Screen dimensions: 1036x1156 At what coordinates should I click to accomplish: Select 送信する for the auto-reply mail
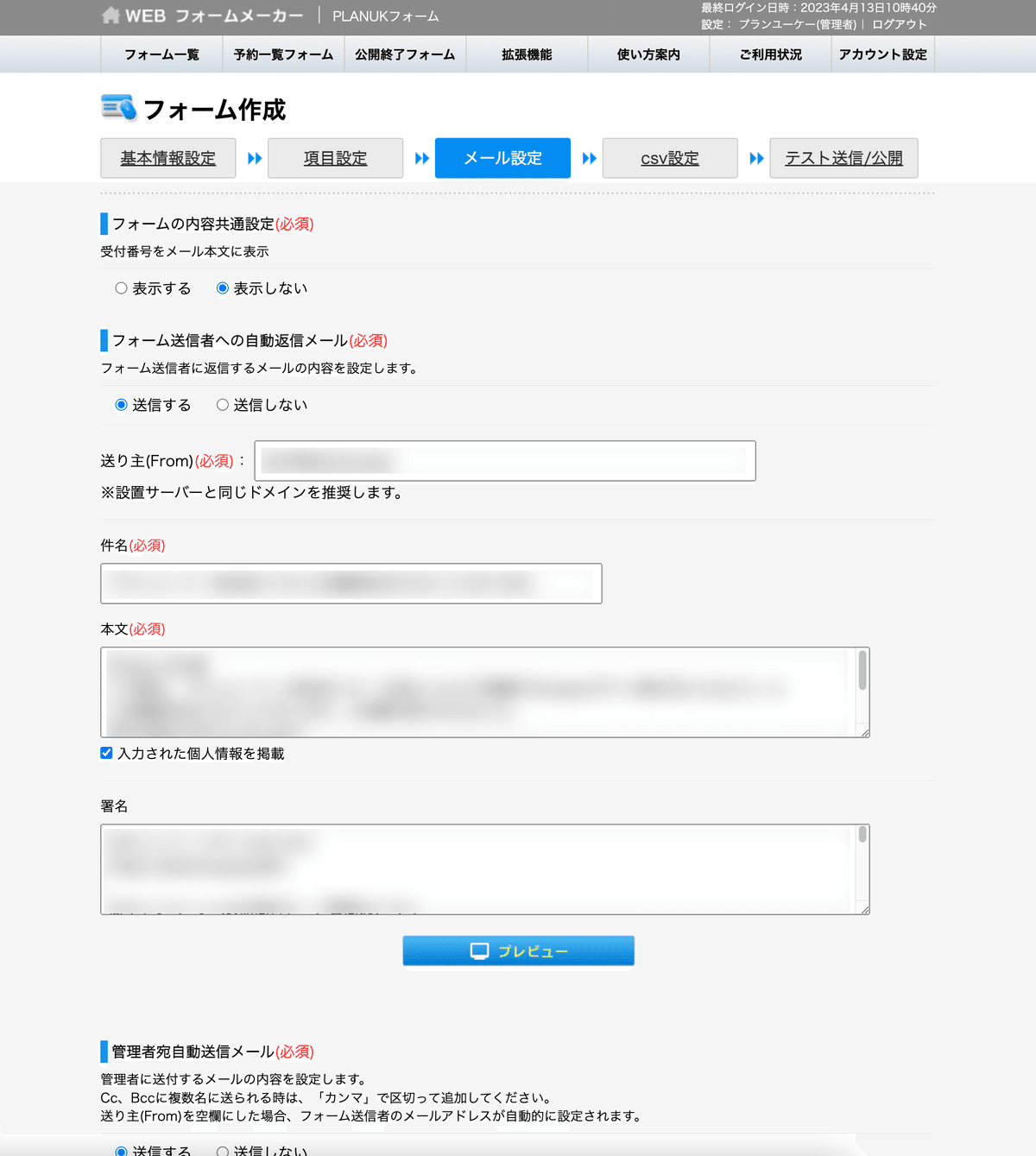(121, 405)
